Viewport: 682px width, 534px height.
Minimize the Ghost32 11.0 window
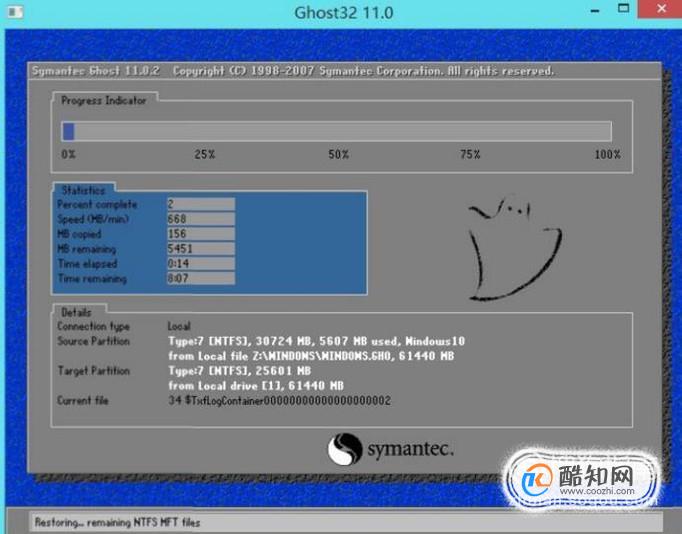pyautogui.click(x=595, y=10)
